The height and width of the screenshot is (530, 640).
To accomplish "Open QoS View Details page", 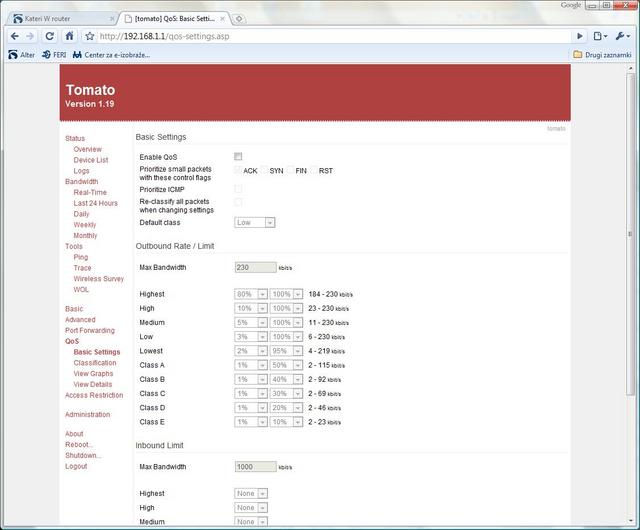I will pos(93,385).
